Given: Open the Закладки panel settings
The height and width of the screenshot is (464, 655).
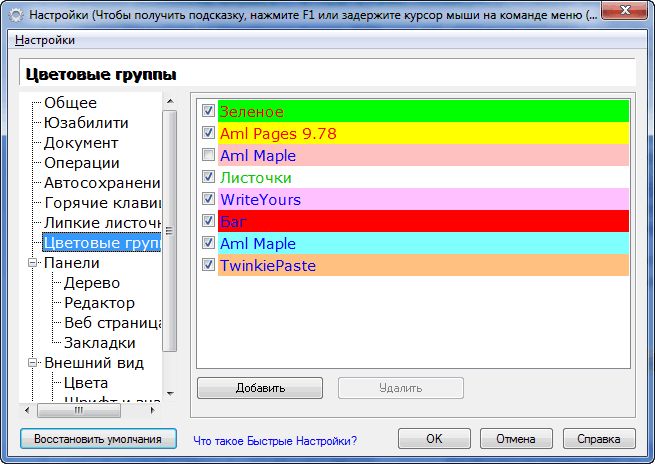Looking at the screenshot, I should pos(99,343).
